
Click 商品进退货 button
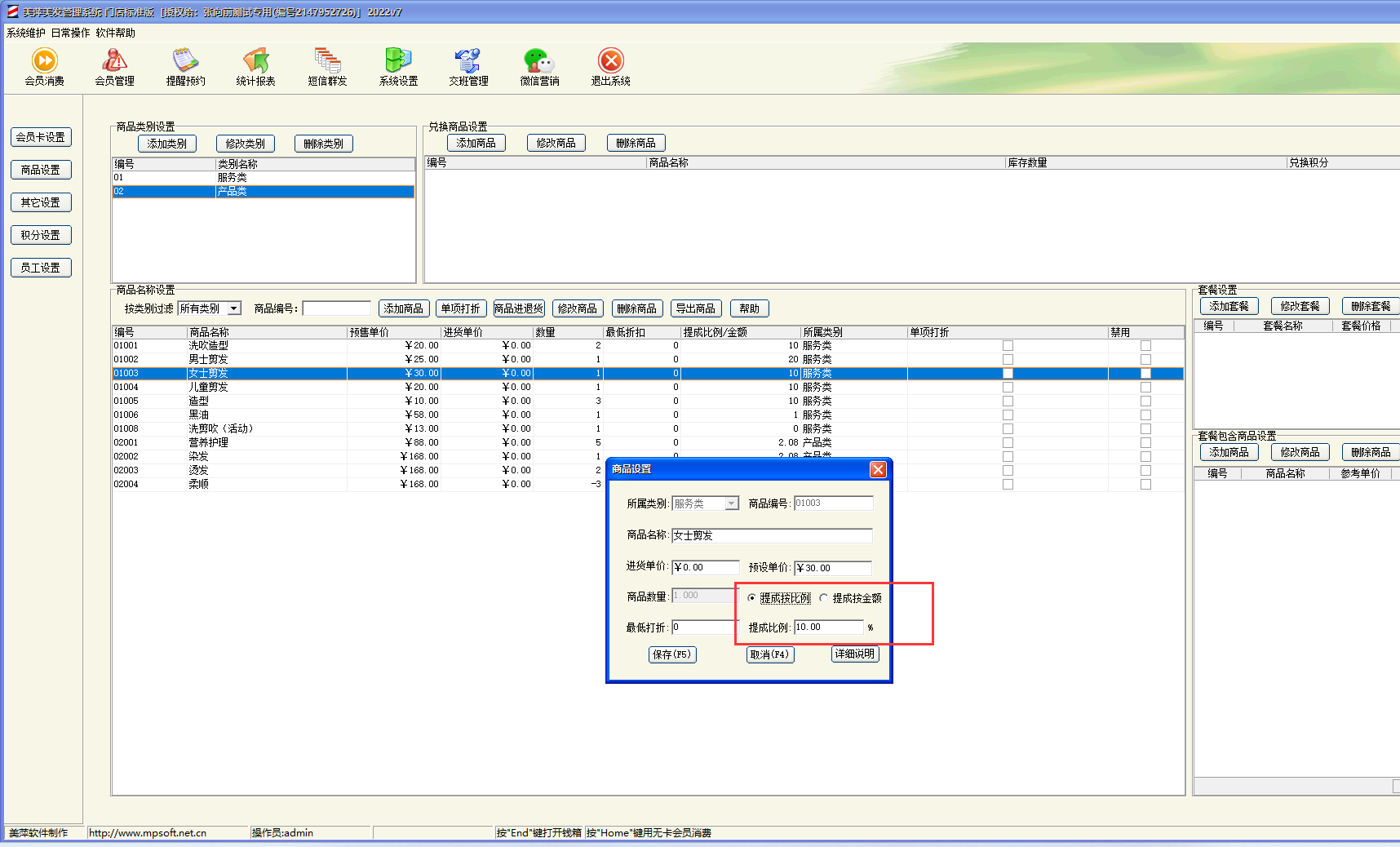(519, 308)
